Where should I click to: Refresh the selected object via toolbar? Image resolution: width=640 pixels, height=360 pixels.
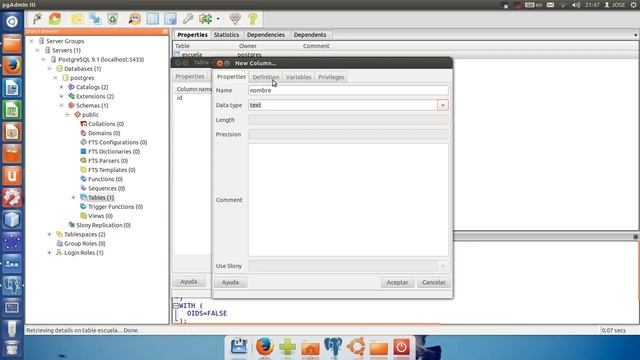(x=55, y=18)
